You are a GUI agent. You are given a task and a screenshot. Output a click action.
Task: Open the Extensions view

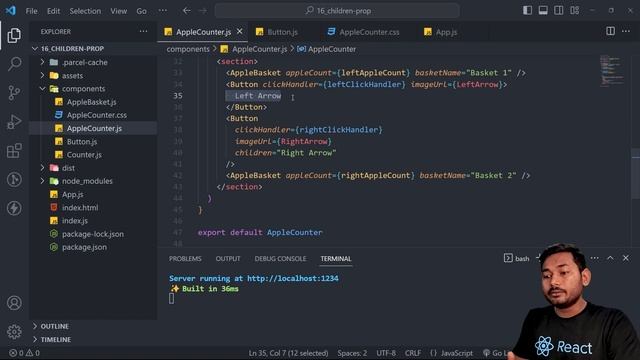pos(14,151)
